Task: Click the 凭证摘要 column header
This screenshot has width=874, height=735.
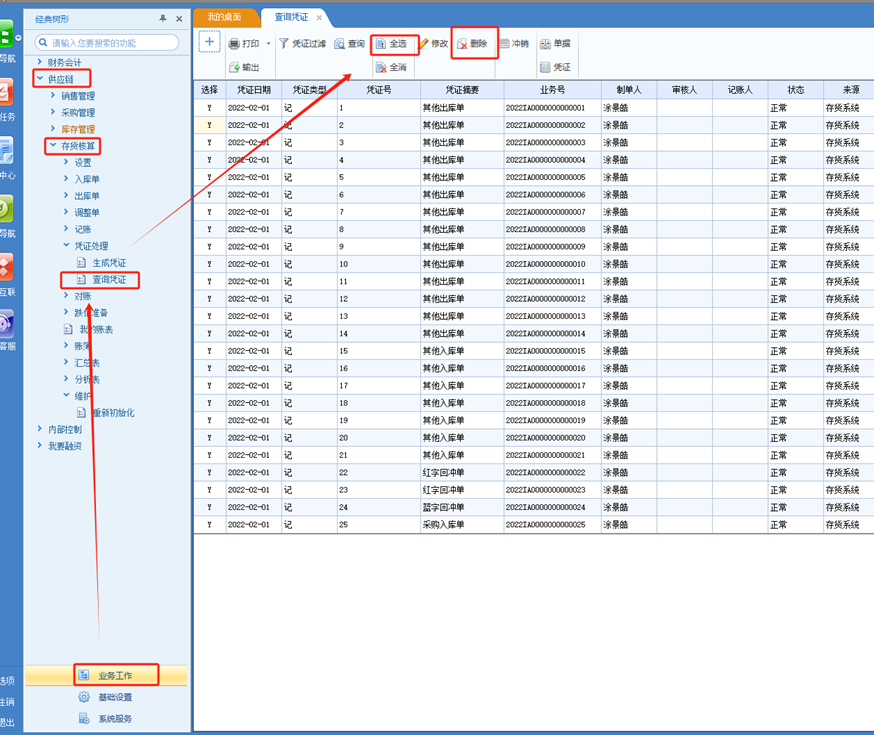Action: point(462,90)
